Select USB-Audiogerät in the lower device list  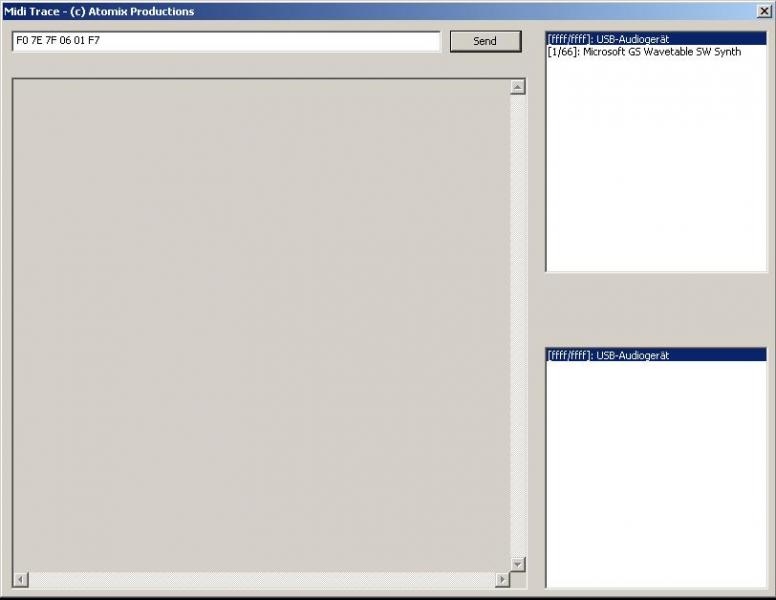tap(656, 355)
